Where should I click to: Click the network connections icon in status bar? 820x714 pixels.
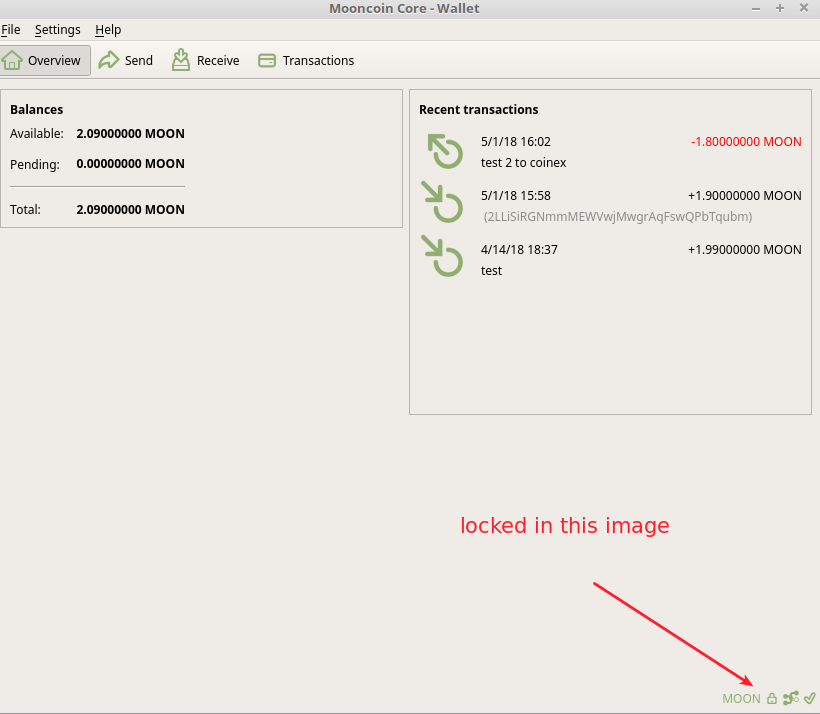(791, 698)
